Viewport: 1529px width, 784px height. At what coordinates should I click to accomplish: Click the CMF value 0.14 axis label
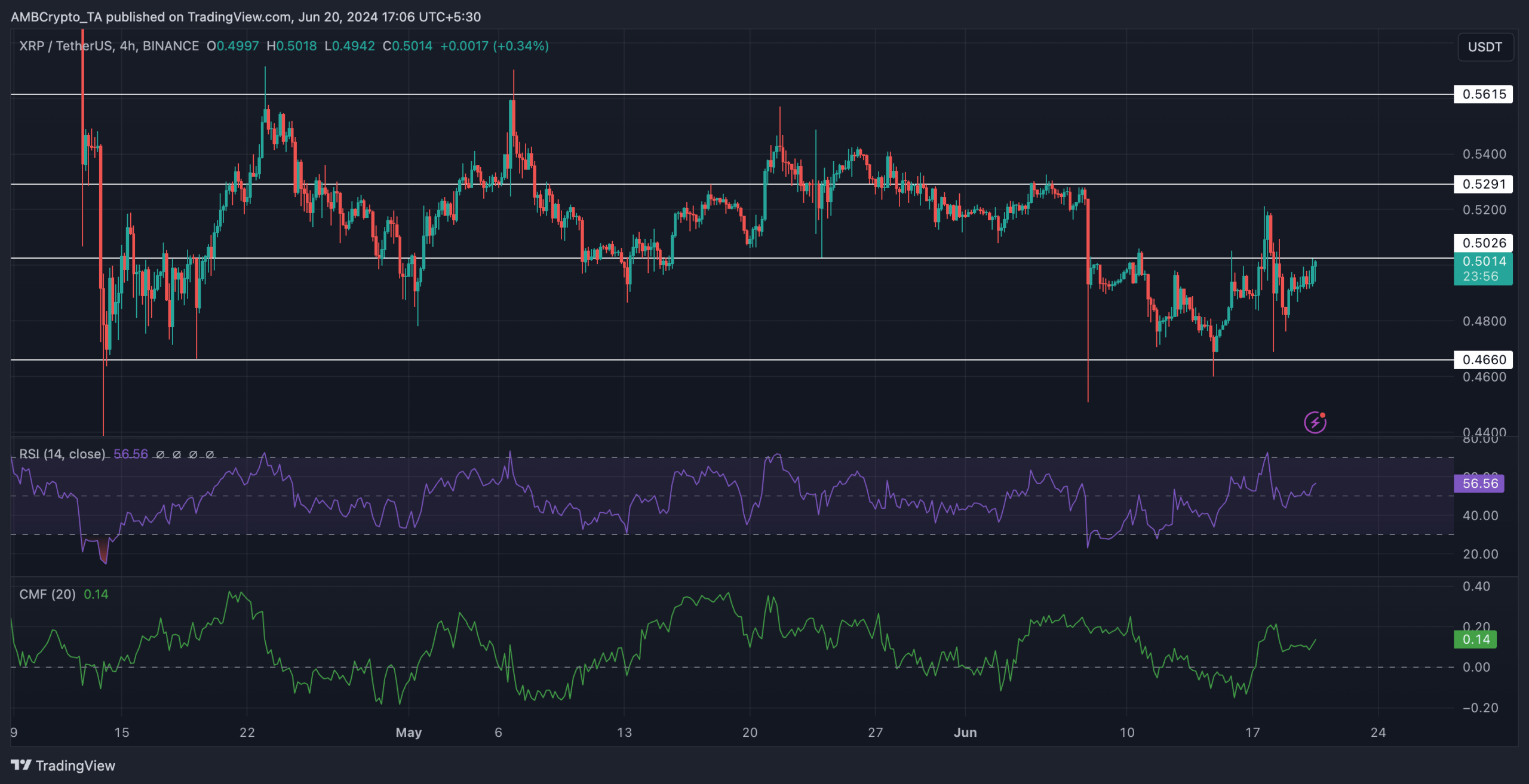tap(1475, 640)
